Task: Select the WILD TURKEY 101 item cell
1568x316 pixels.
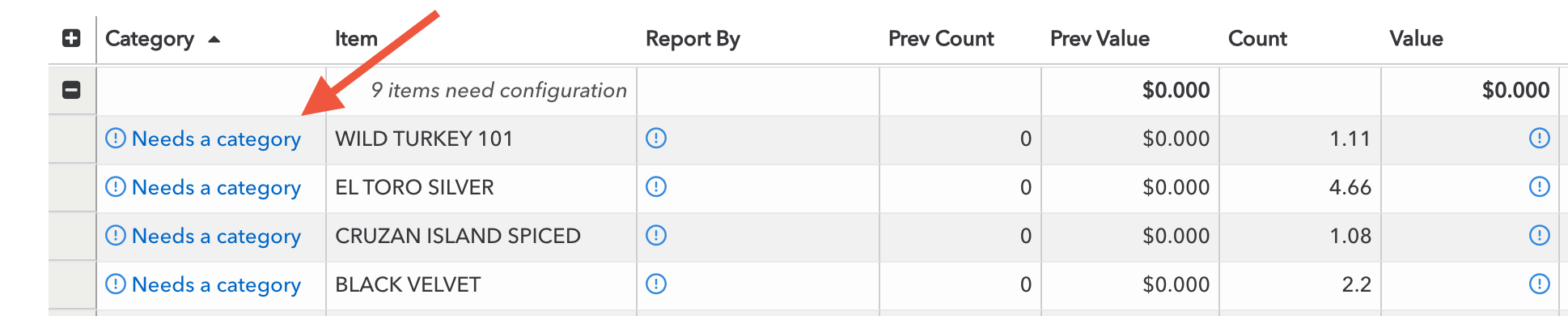Action: [x=481, y=139]
